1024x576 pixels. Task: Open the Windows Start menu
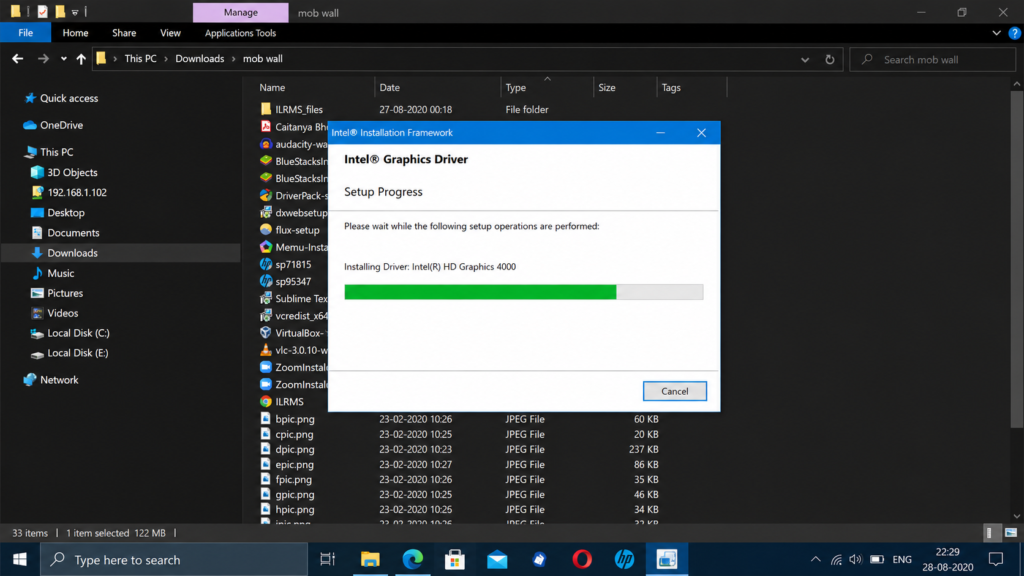tap(20, 560)
